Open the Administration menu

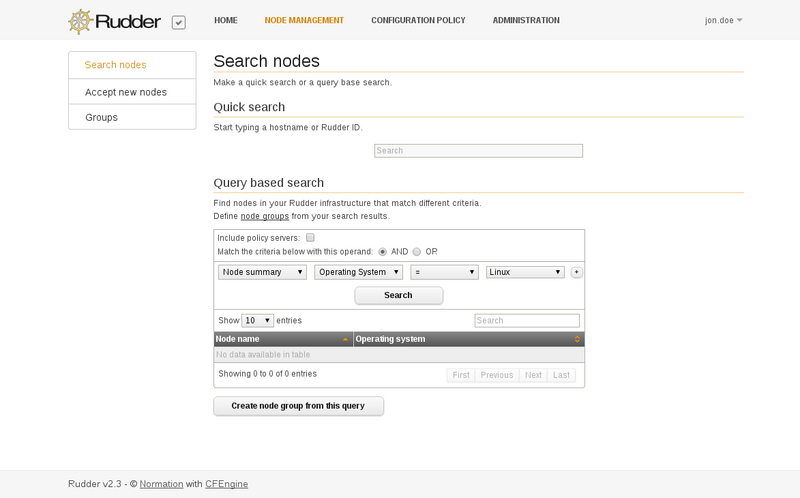[526, 20]
